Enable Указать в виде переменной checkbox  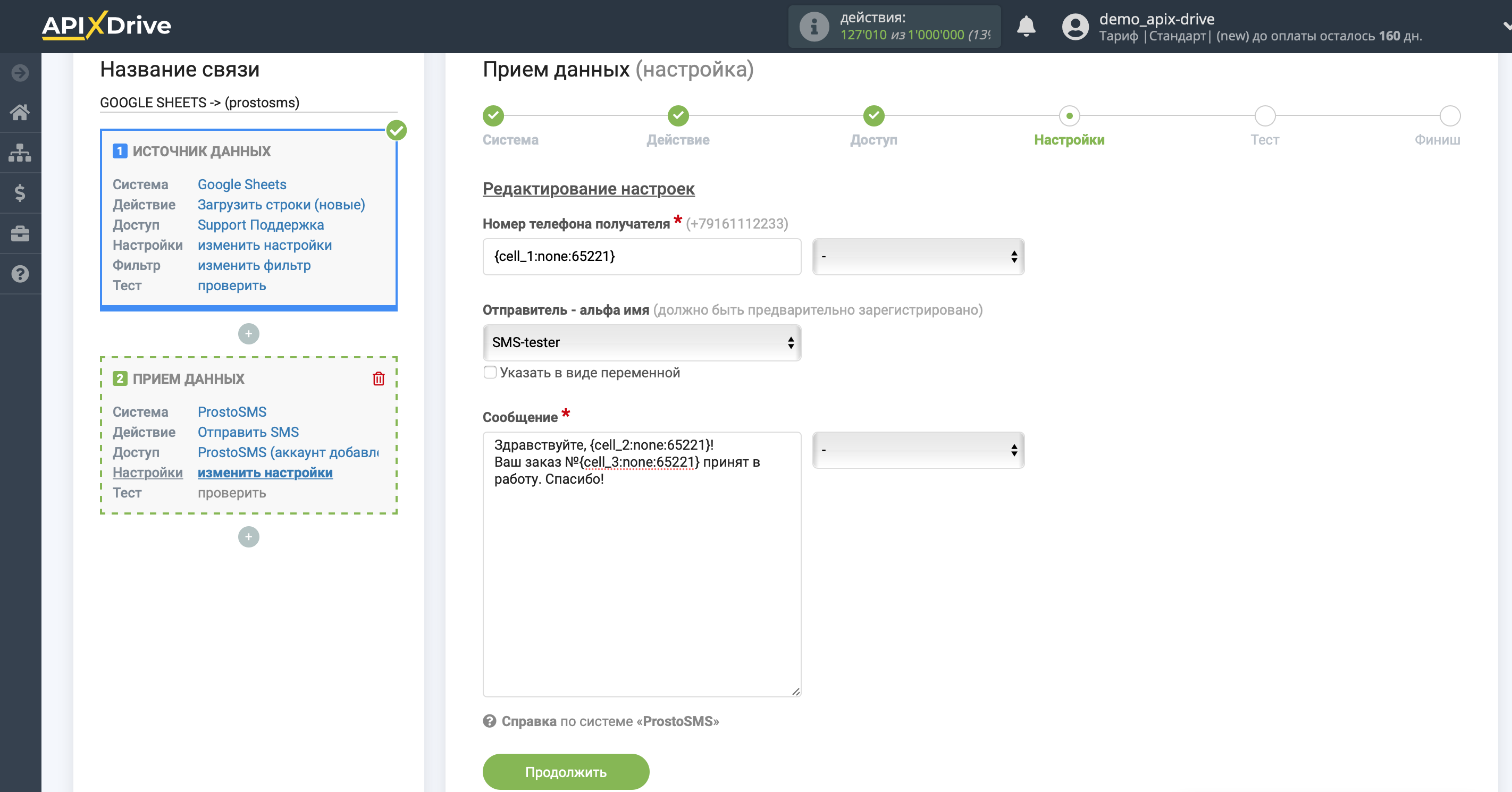[490, 372]
